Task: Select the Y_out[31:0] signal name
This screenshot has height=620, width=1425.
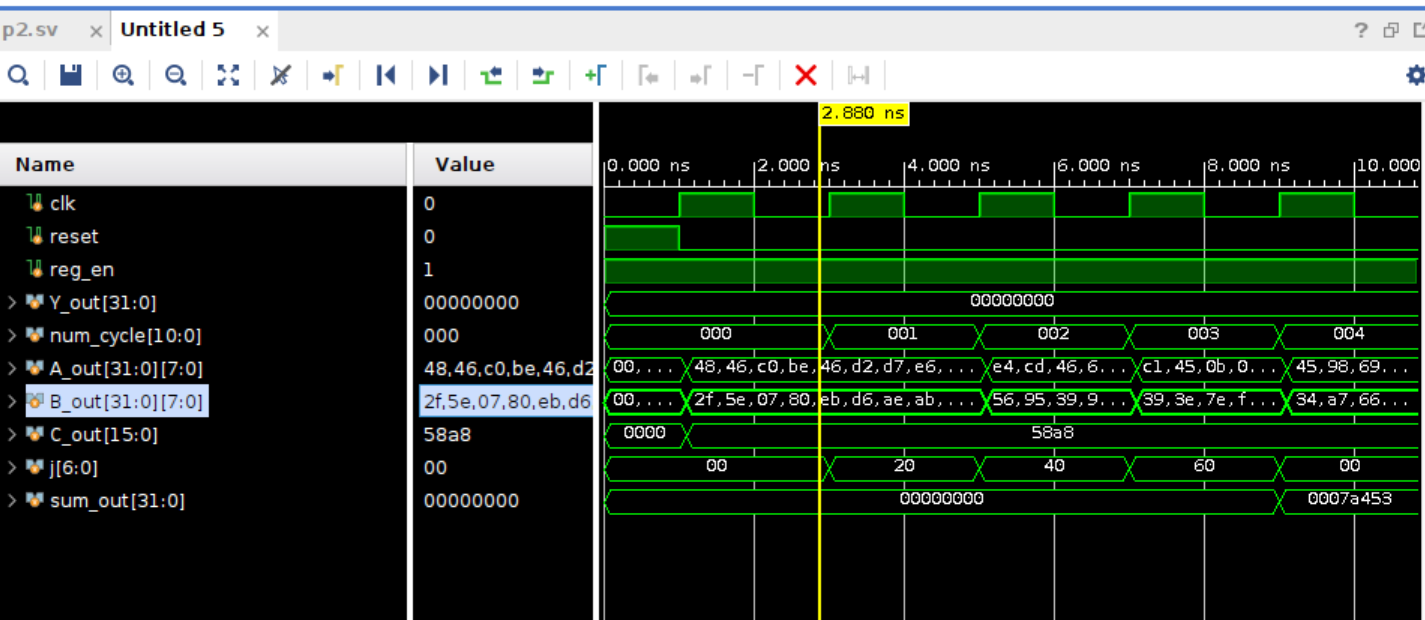Action: 103,302
